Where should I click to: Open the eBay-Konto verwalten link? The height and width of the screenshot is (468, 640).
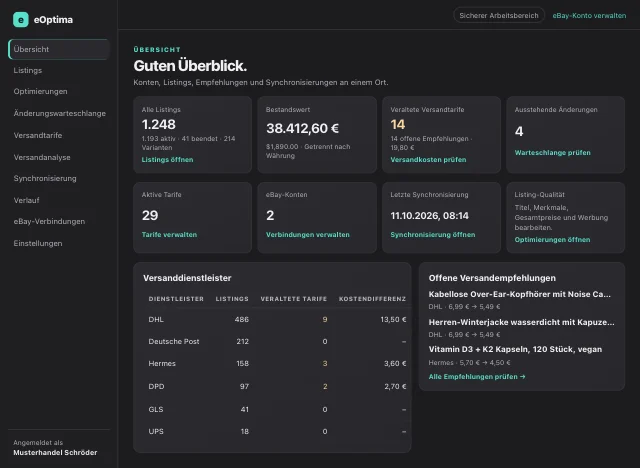[x=589, y=16]
